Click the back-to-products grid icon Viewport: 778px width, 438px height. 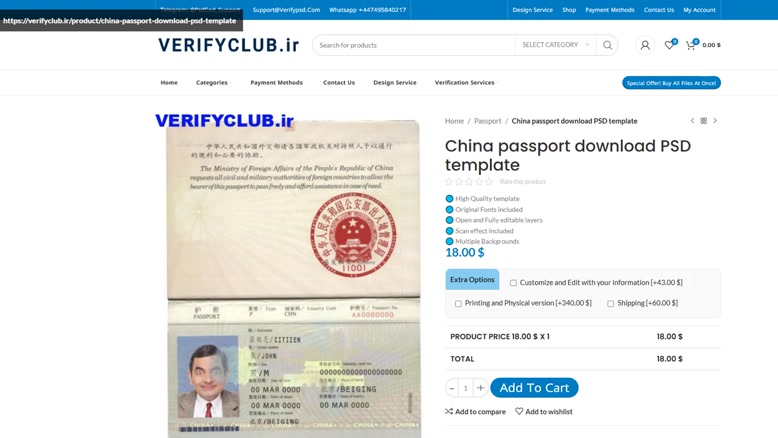[704, 121]
